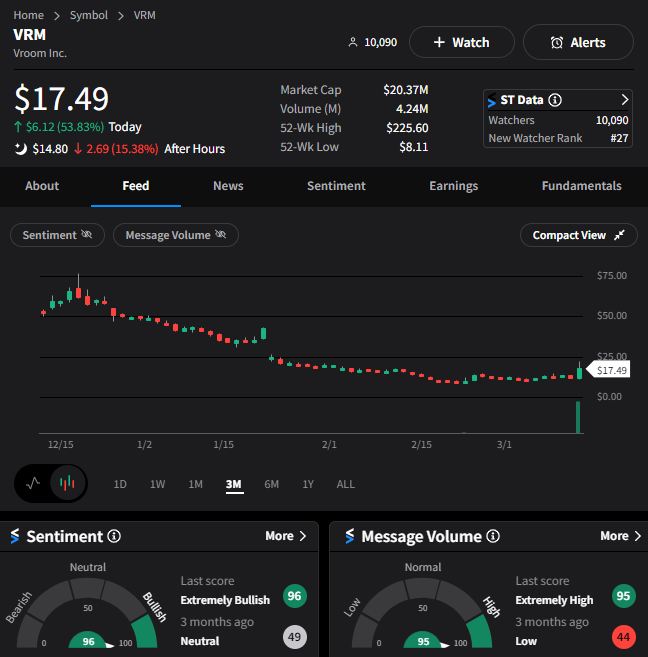Go to Symbol in the breadcrumb

[x=89, y=15]
